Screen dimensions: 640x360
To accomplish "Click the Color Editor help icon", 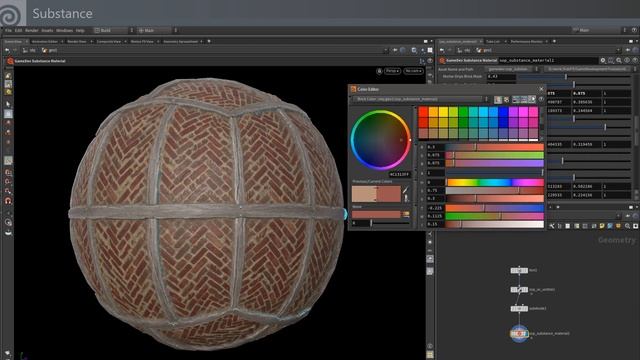I will (x=541, y=99).
